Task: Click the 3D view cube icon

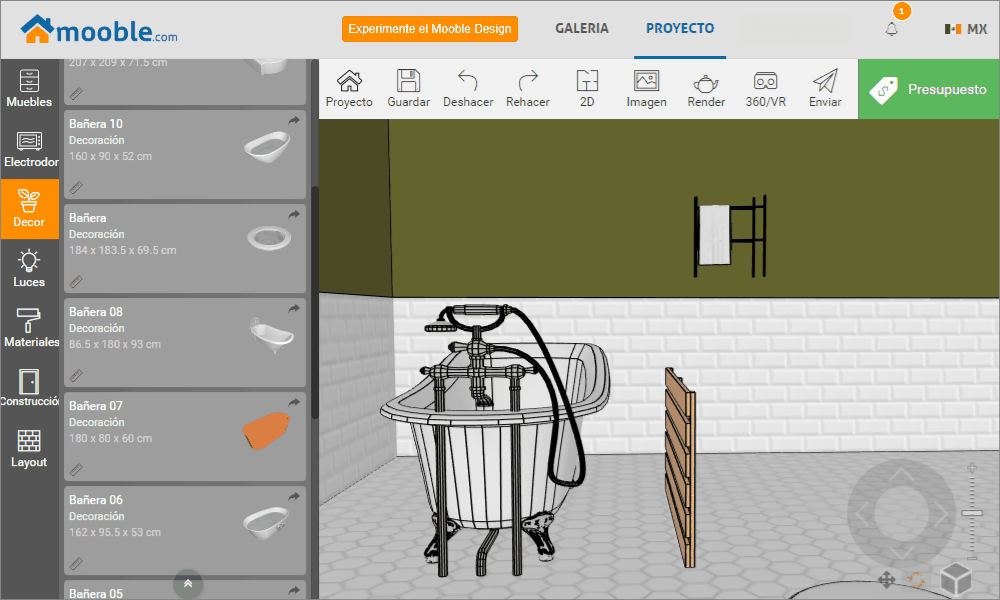Action: pos(956,578)
